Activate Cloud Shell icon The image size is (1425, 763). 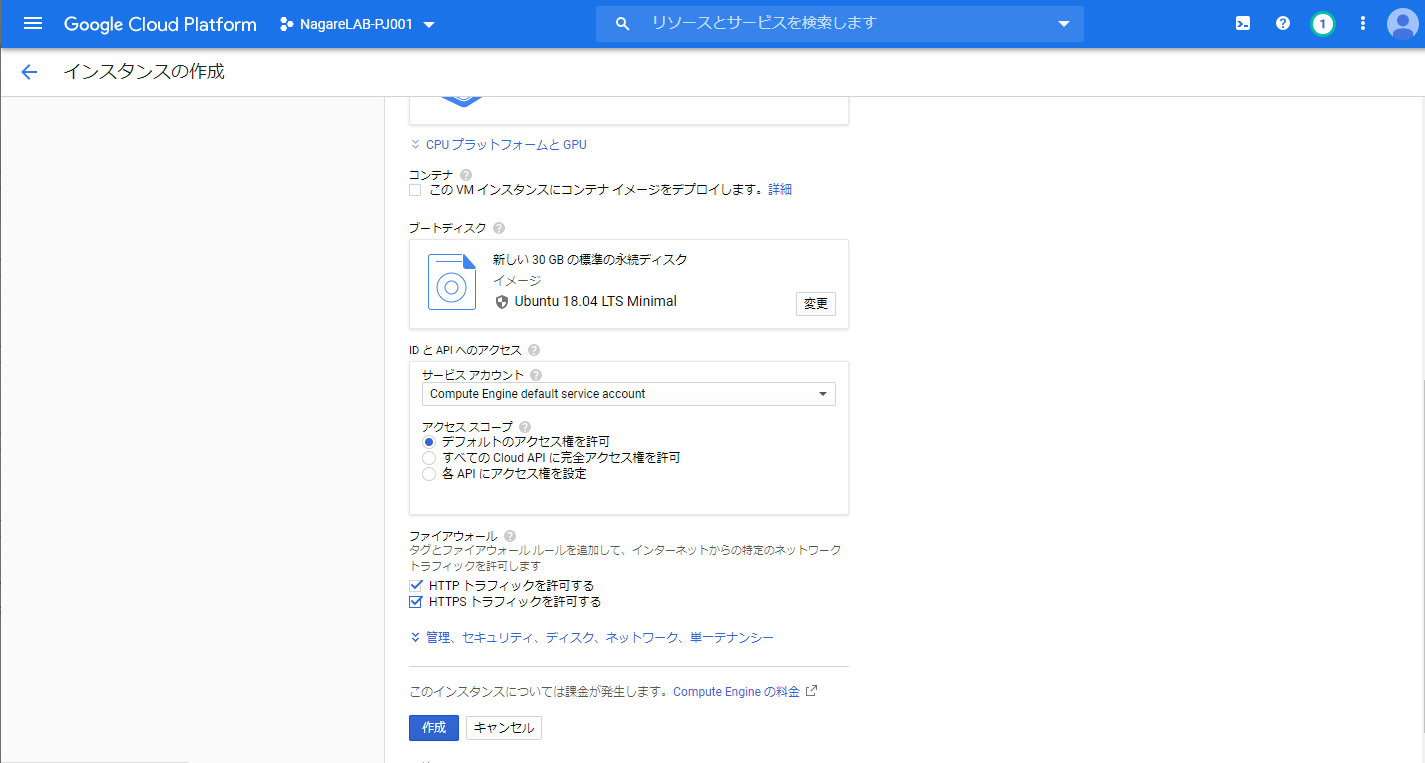click(x=1243, y=24)
